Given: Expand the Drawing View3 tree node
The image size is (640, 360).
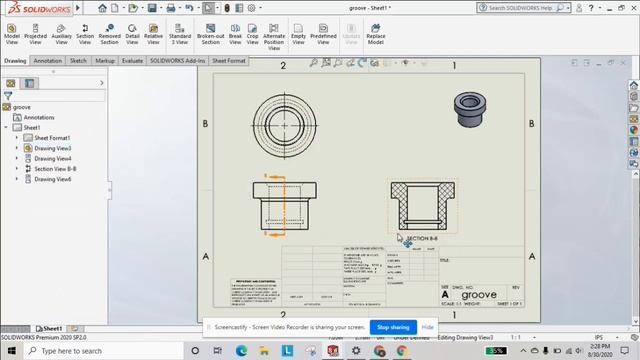Looking at the screenshot, I should click(x=17, y=148).
